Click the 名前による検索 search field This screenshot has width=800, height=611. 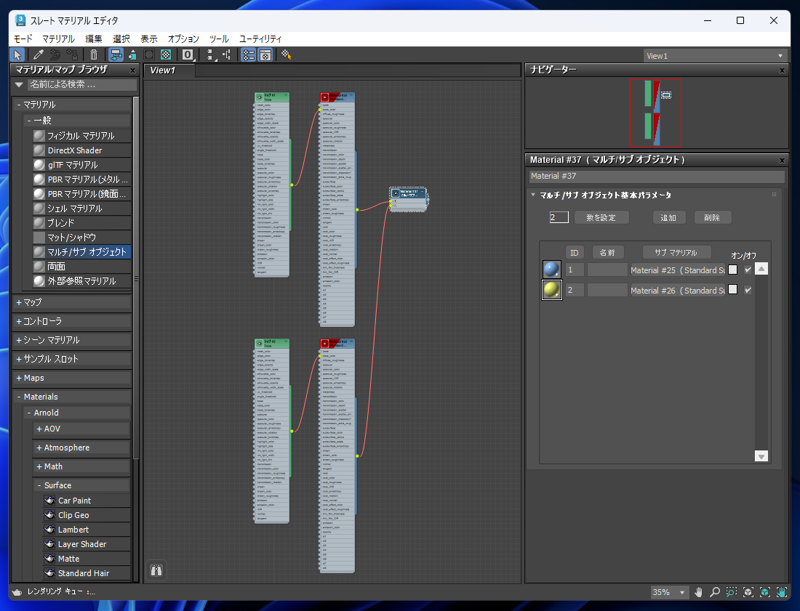pyautogui.click(x=82, y=85)
